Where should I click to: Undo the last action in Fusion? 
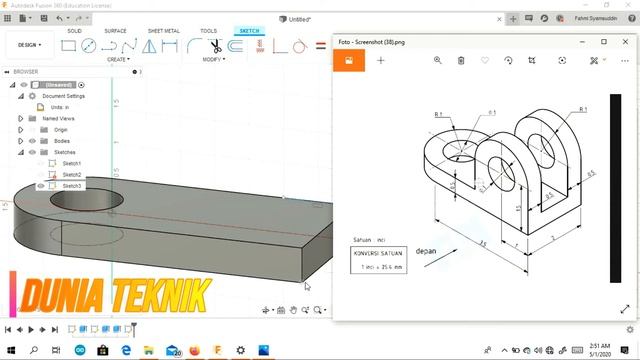tap(60, 18)
